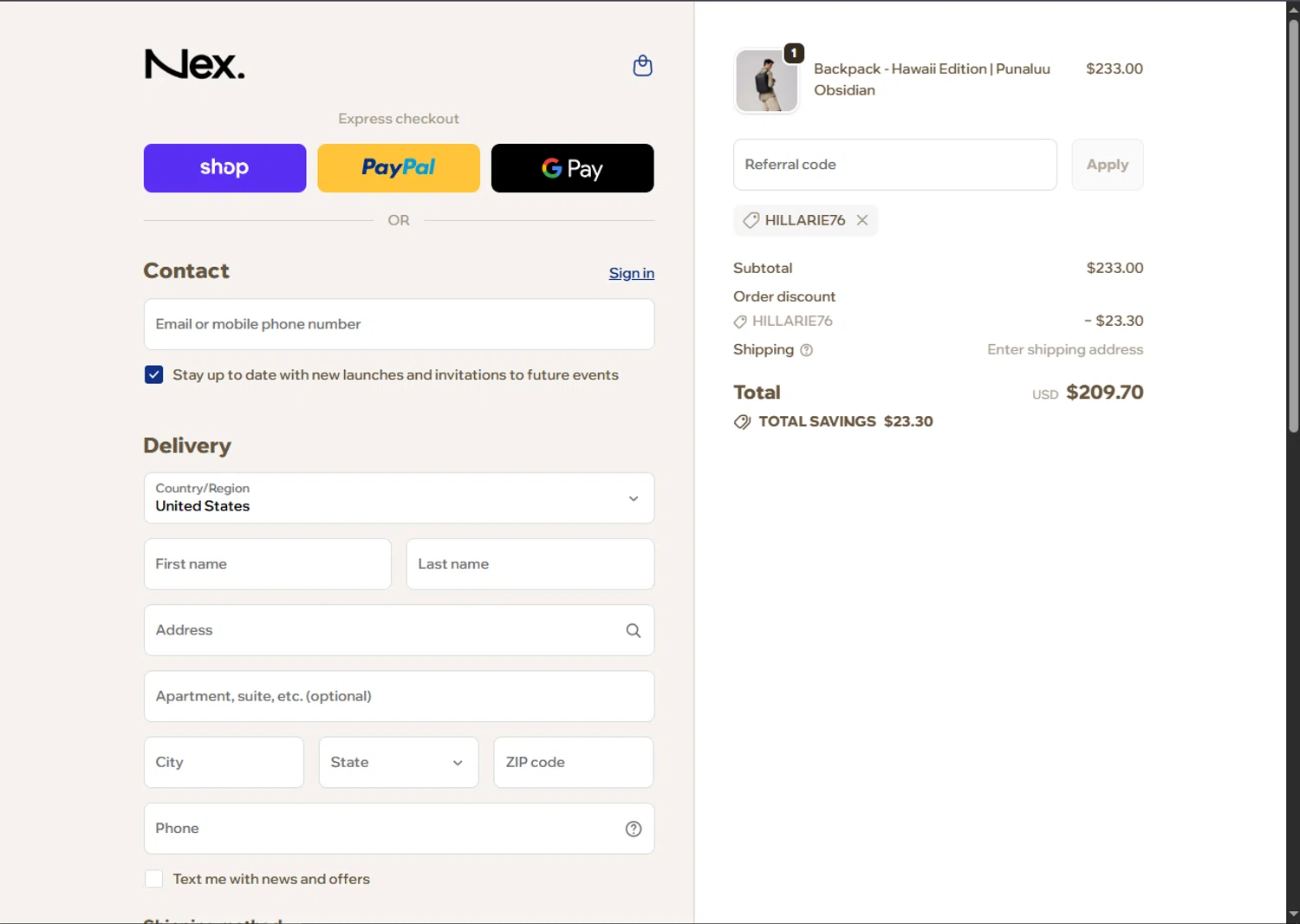Open the shopping bag cart icon
The height and width of the screenshot is (924, 1300).
pos(642,66)
